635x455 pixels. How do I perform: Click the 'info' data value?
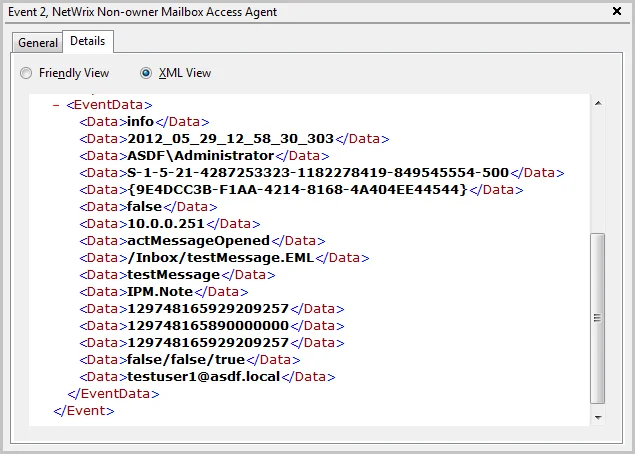pos(140,122)
